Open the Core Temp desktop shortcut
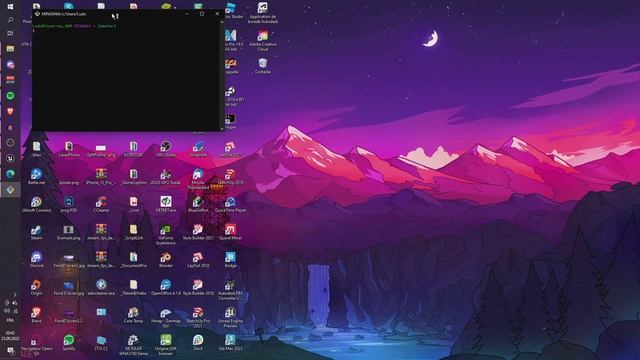The width and height of the screenshot is (640, 360). (133, 315)
